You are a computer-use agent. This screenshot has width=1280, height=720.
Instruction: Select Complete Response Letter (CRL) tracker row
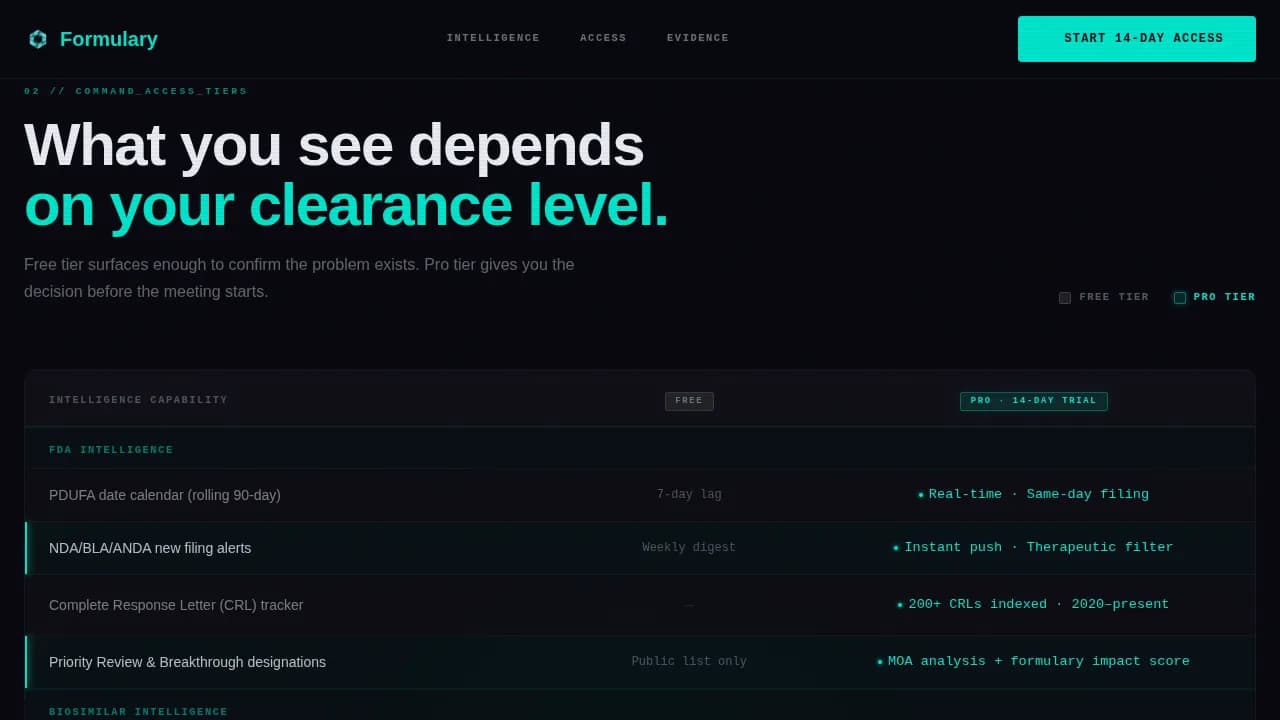pyautogui.click(x=640, y=605)
